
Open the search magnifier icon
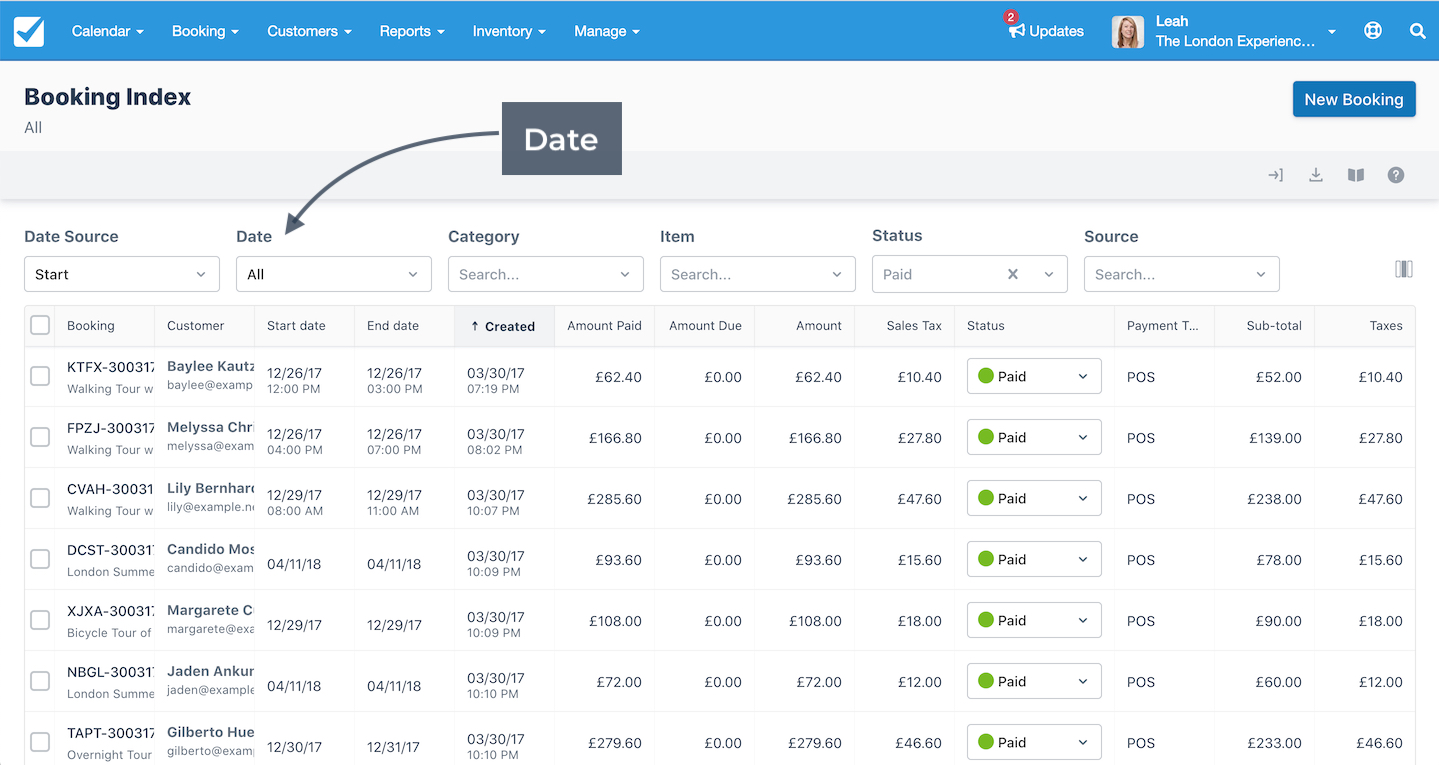[1417, 31]
